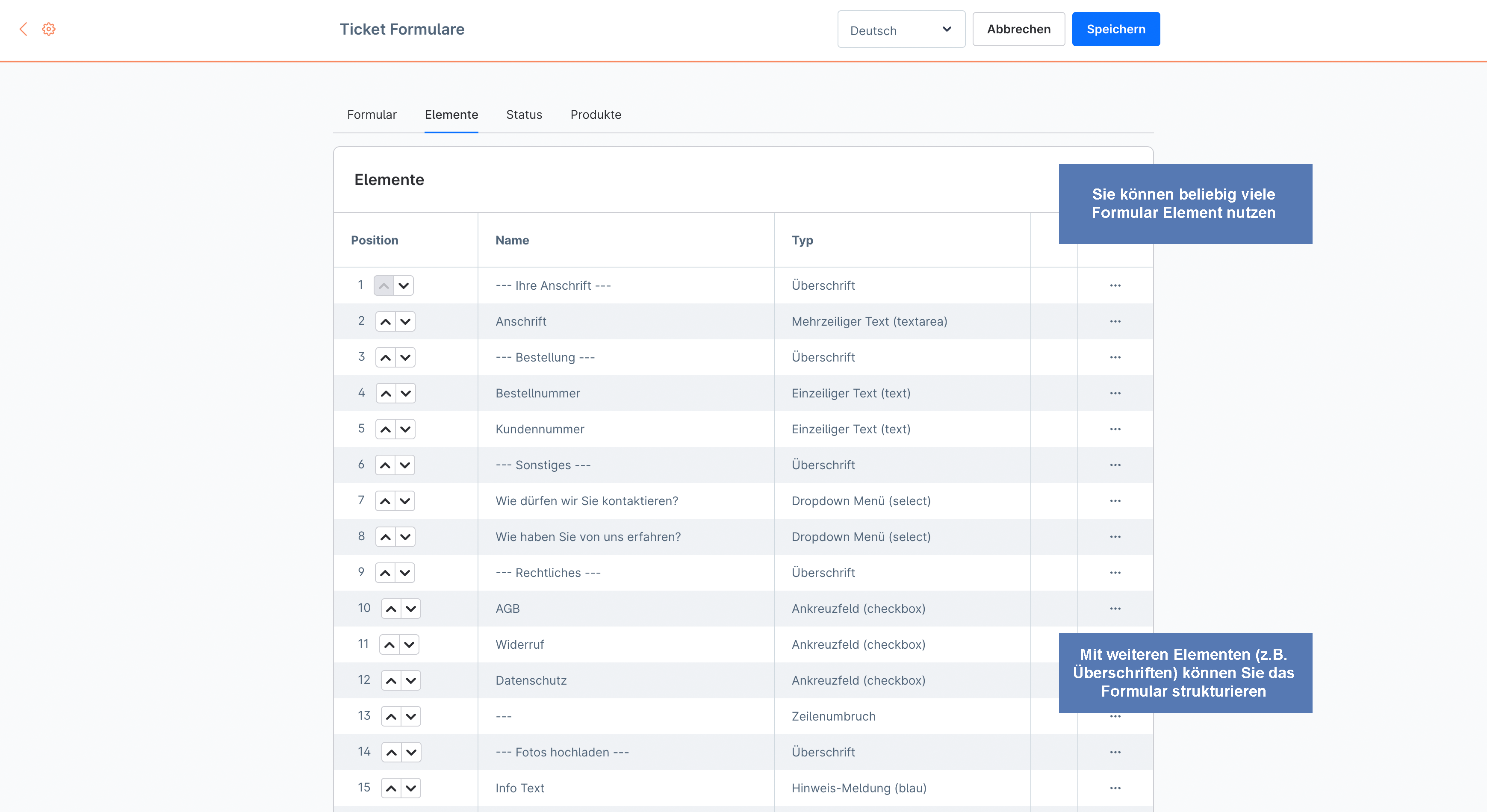The height and width of the screenshot is (812, 1487).
Task: Move '--- Sonstiges ---' row down
Action: [x=404, y=465]
